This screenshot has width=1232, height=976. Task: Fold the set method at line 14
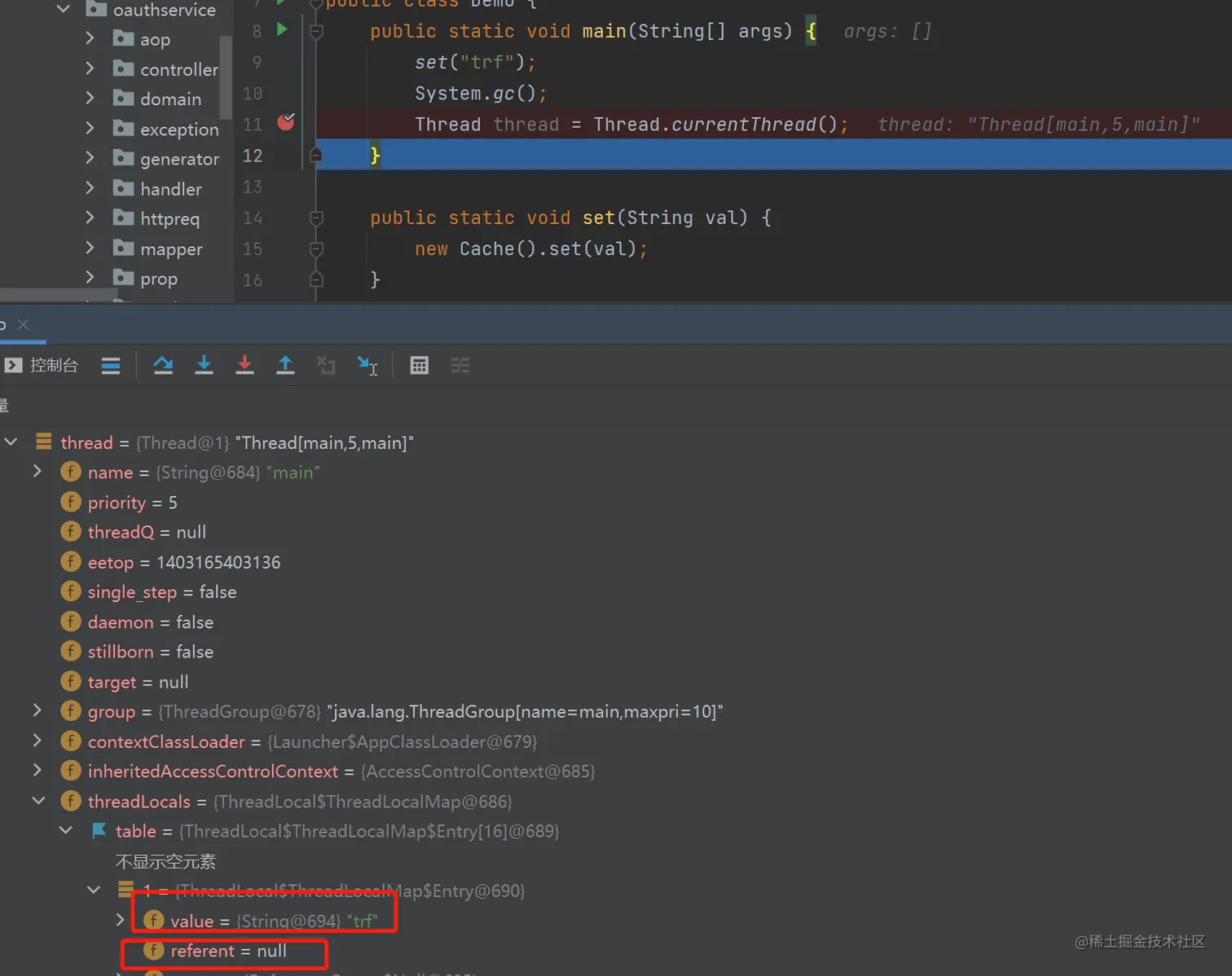point(316,218)
